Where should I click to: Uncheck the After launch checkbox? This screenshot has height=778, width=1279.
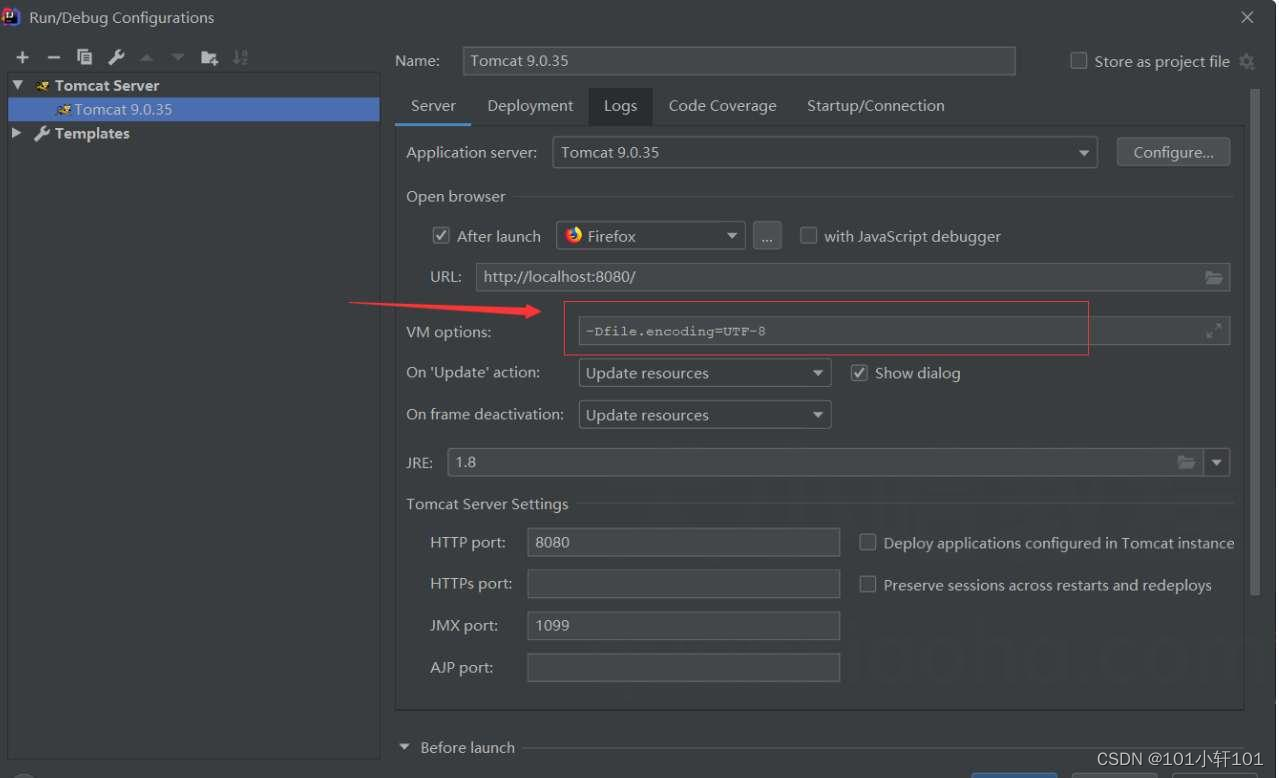pyautogui.click(x=441, y=236)
